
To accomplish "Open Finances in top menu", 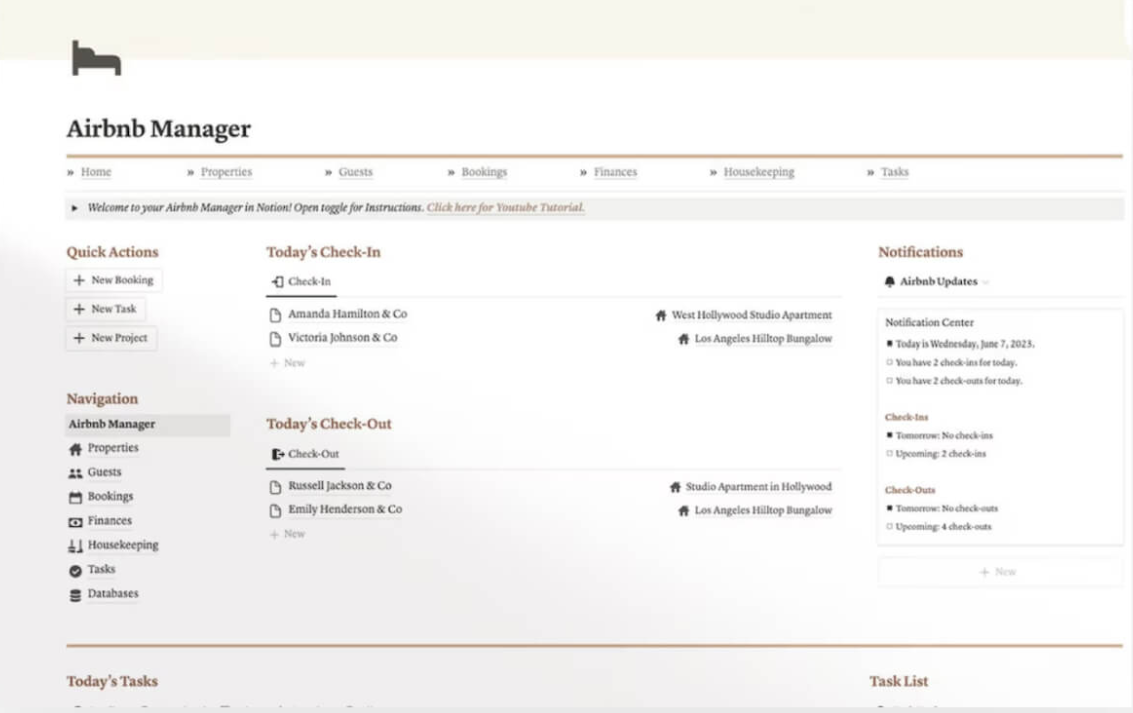I will point(616,172).
